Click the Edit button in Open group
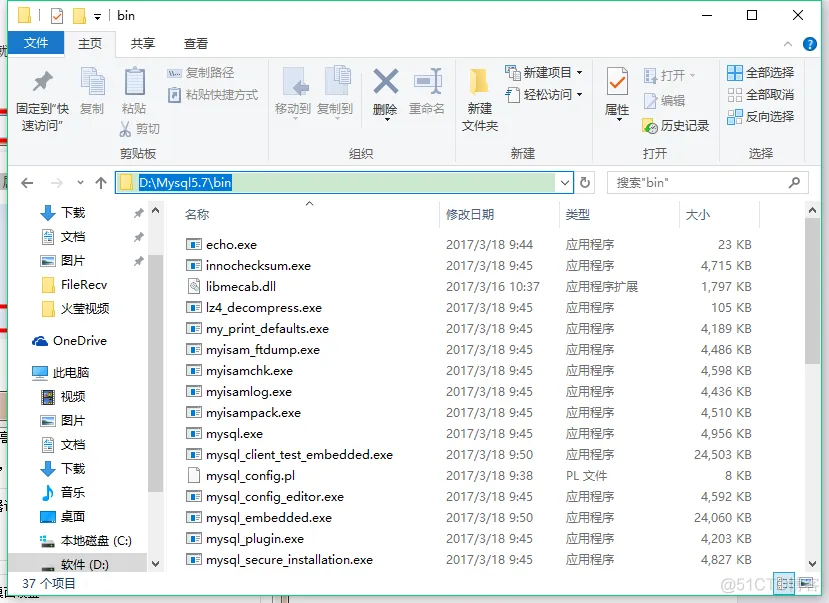The image size is (829, 603). [x=664, y=100]
